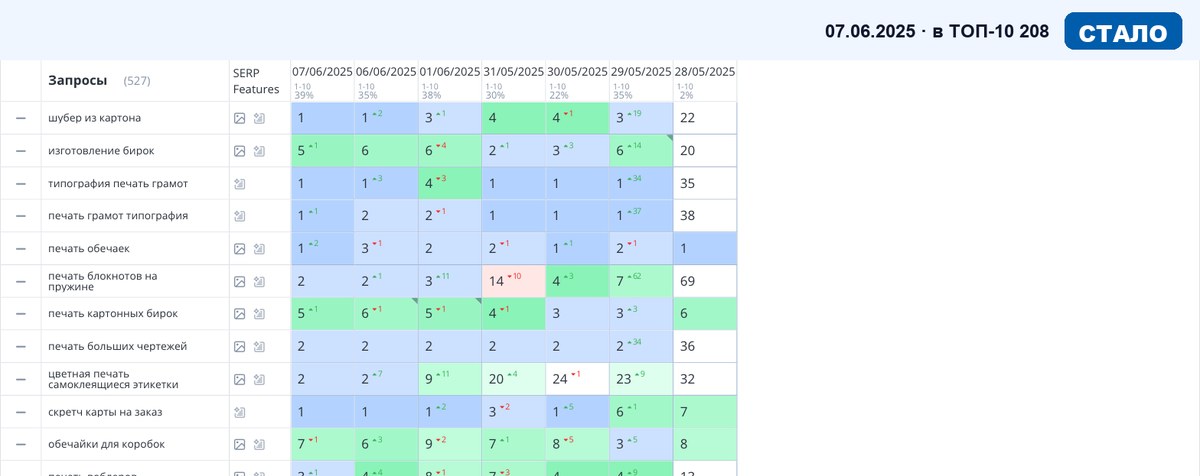
Task: Click the second SERP feature icon for печать обечаек
Action: [x=259, y=249]
